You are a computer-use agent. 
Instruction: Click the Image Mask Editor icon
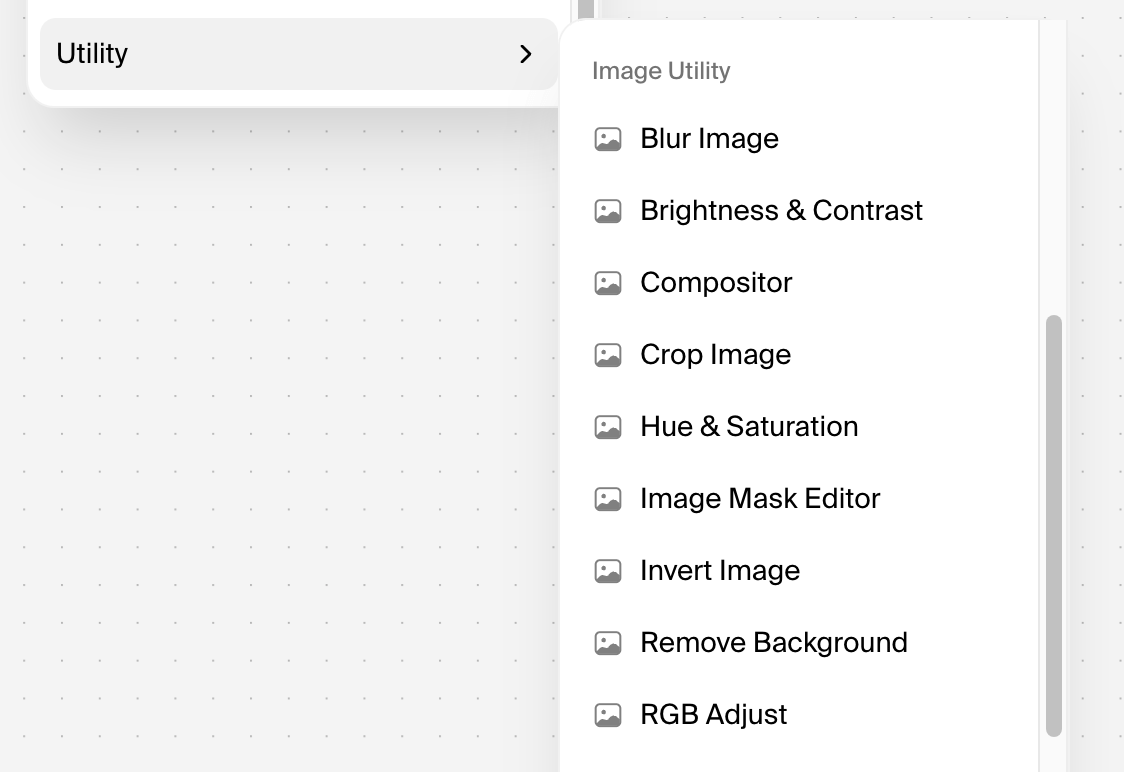coord(608,499)
